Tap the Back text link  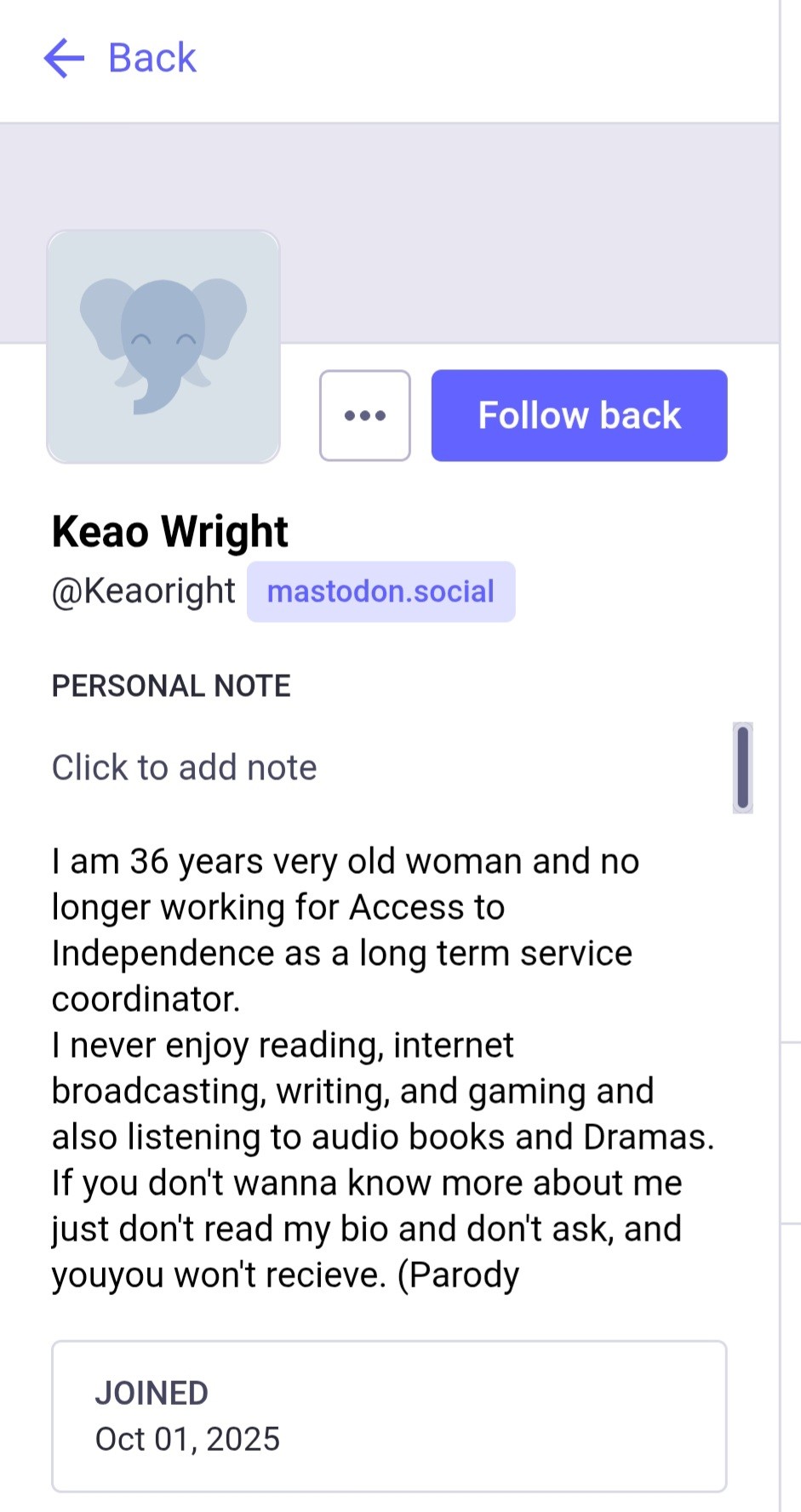point(152,59)
